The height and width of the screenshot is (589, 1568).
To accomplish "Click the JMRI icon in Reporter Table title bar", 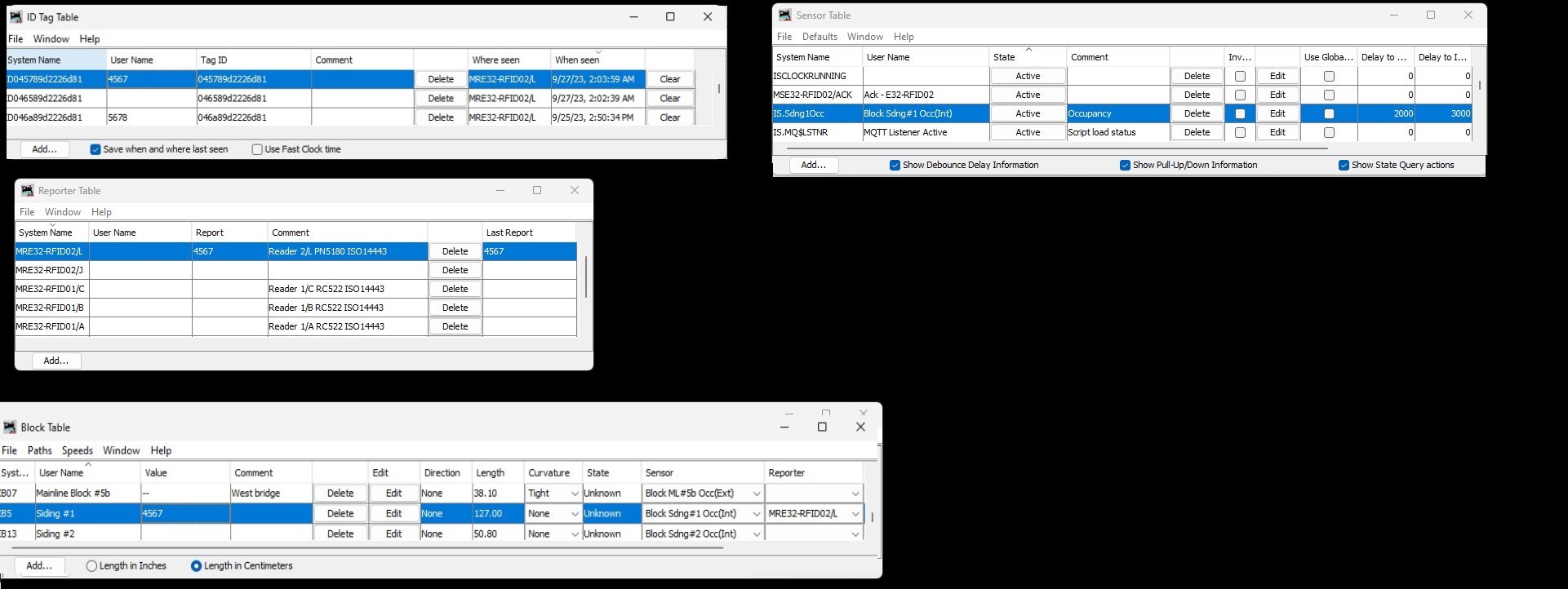I will [27, 191].
